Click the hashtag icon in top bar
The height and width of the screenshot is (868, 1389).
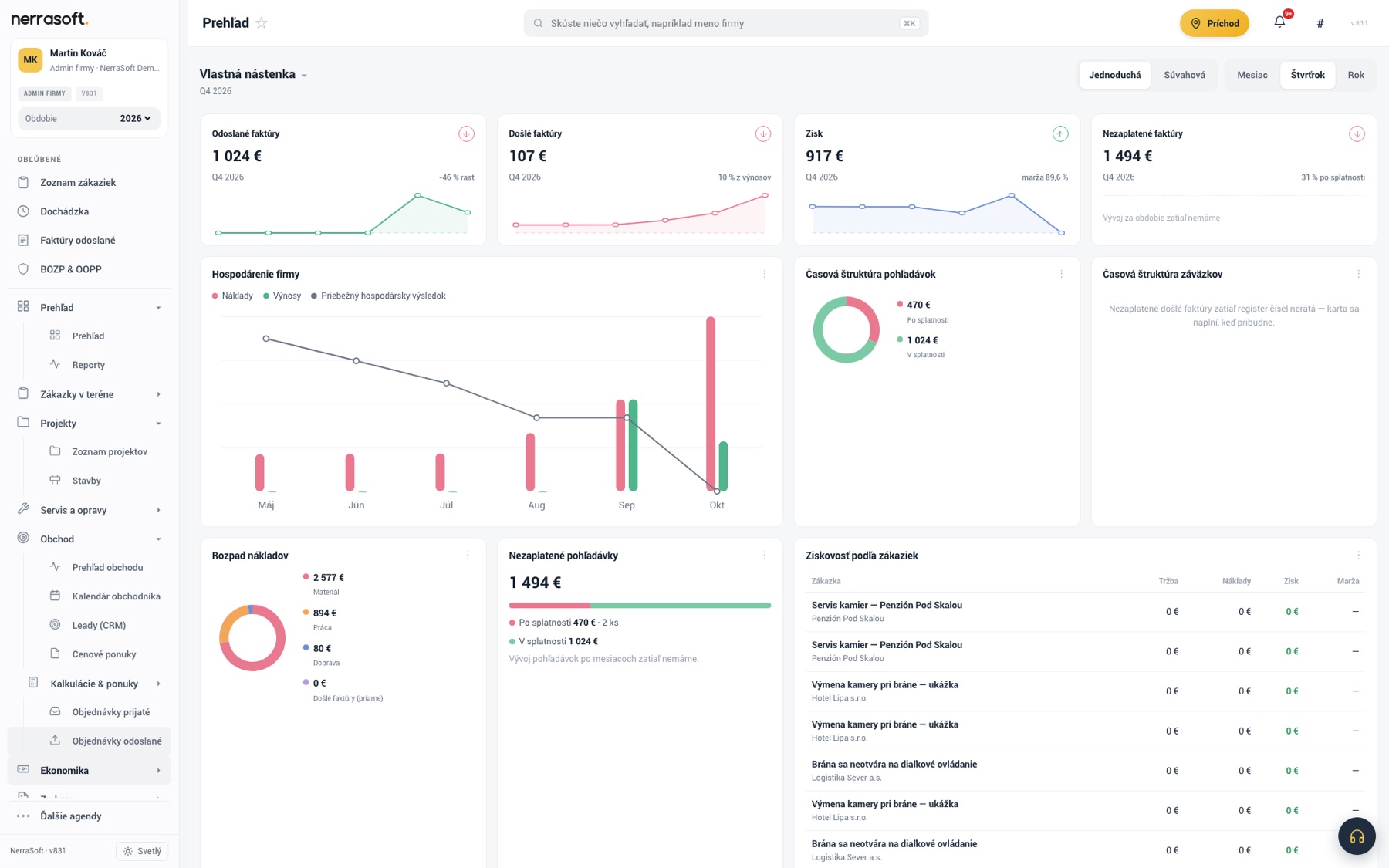coord(1320,23)
